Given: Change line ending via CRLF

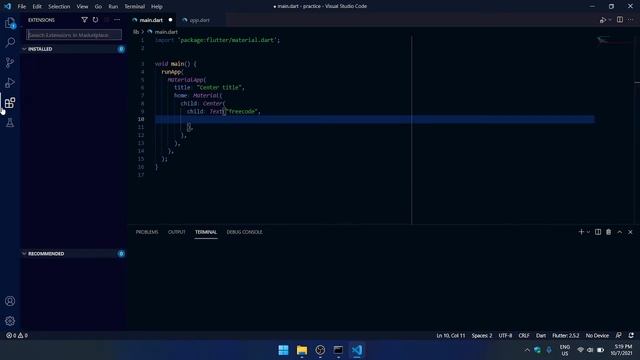Looking at the screenshot, I should coord(524,335).
